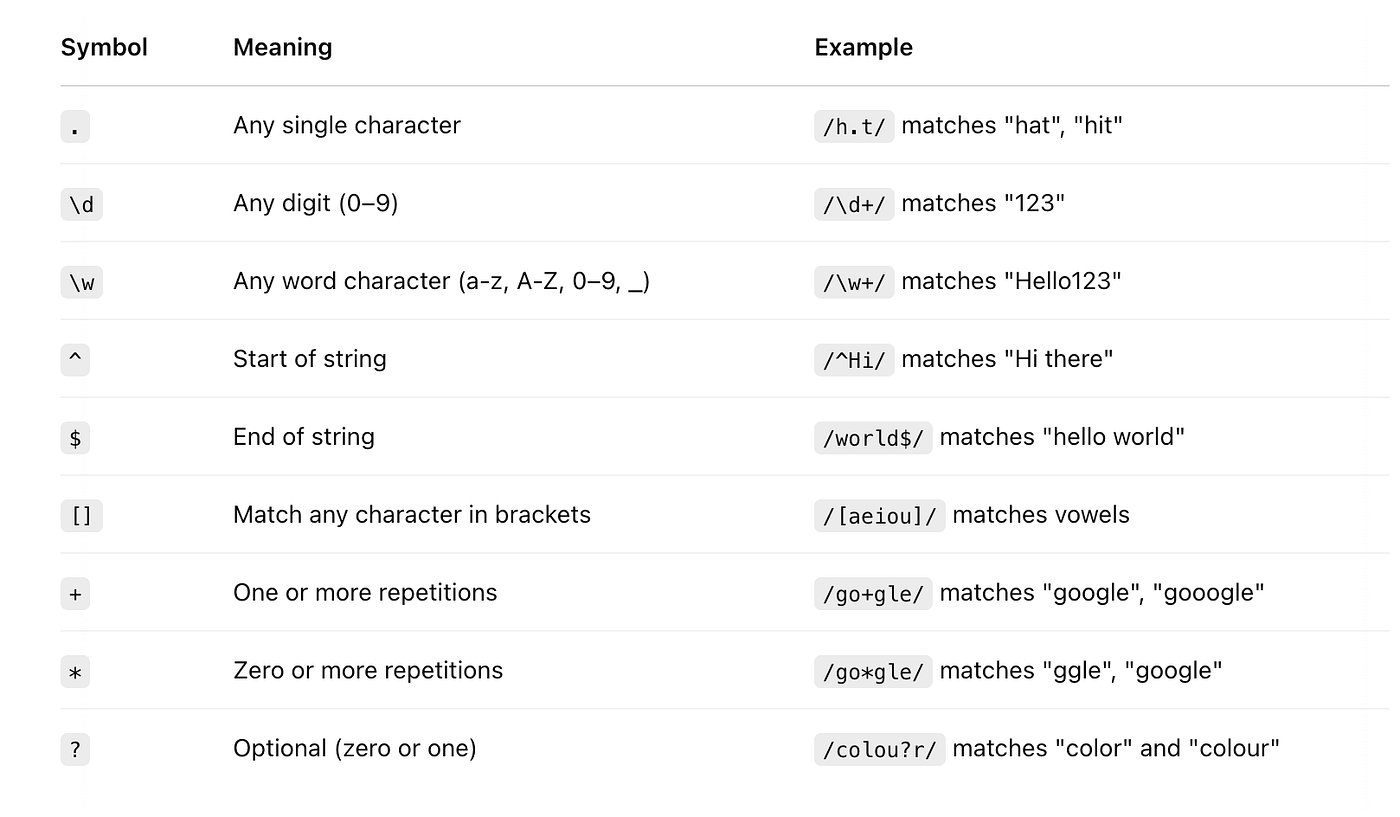
Task: Select the square brackets symbol chip
Action: pyautogui.click(x=81, y=516)
